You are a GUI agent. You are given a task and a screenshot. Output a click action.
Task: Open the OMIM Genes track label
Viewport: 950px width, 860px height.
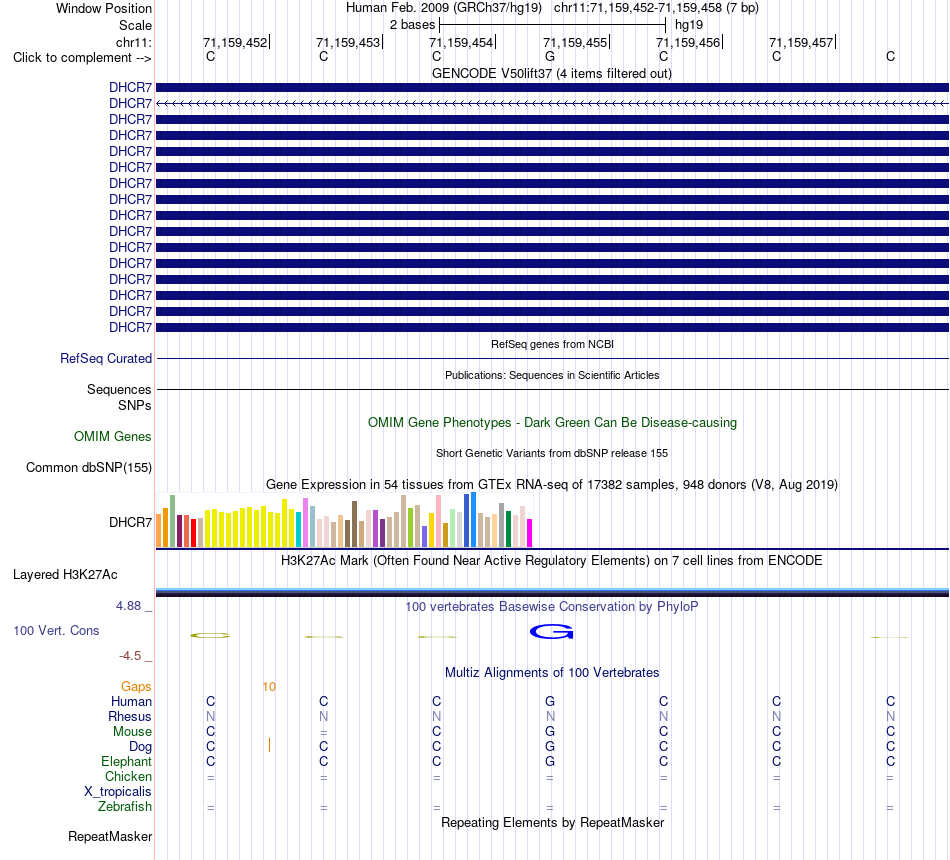coord(113,436)
